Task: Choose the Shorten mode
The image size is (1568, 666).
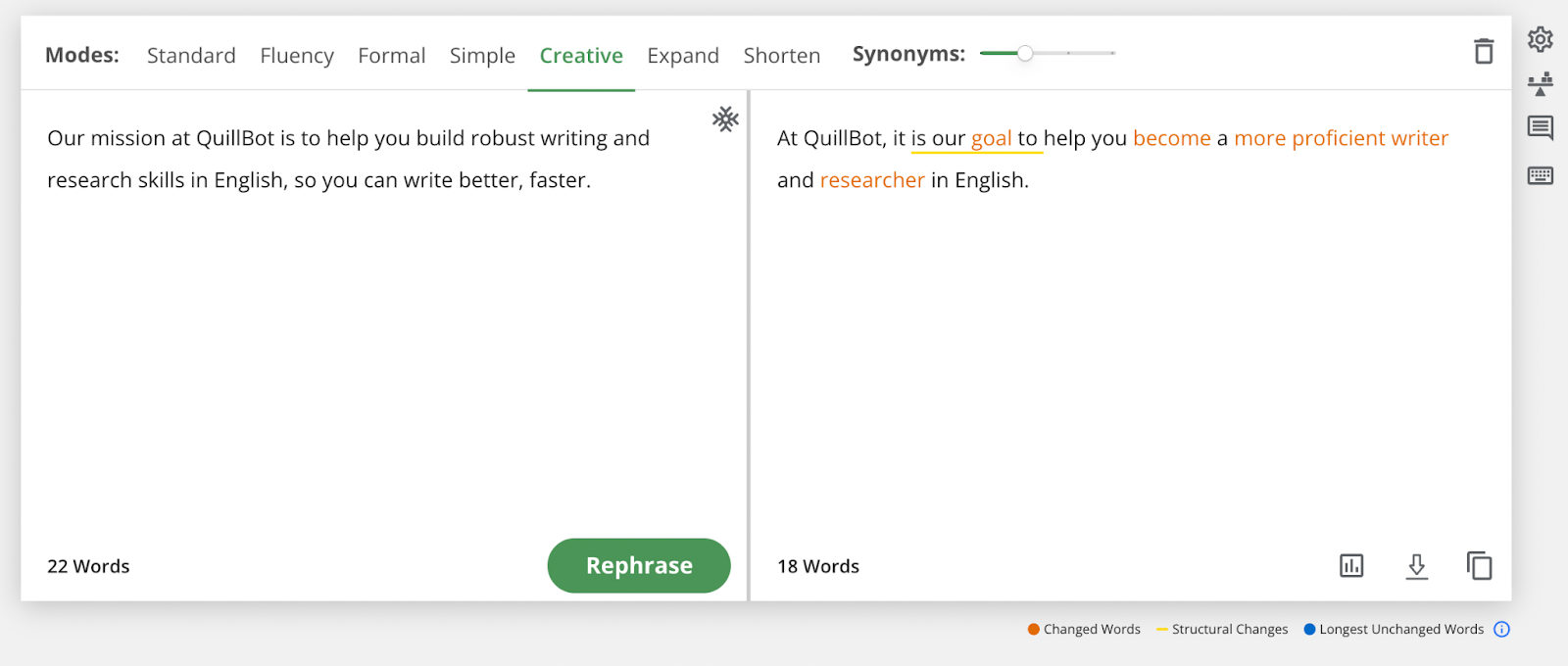Action: pos(782,56)
